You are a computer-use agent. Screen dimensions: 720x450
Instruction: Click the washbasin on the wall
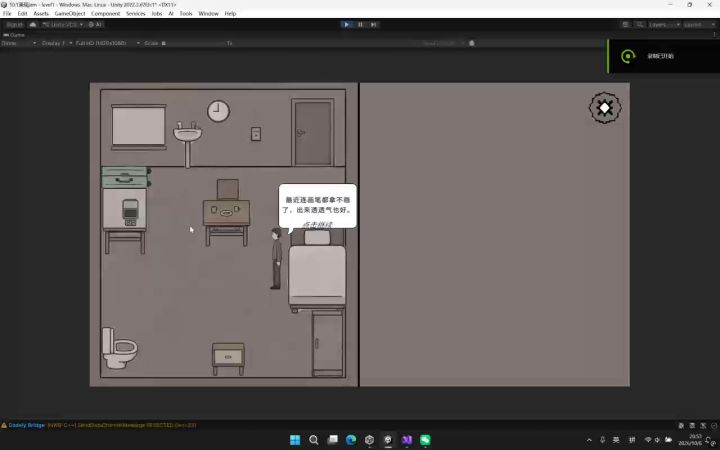[187, 144]
